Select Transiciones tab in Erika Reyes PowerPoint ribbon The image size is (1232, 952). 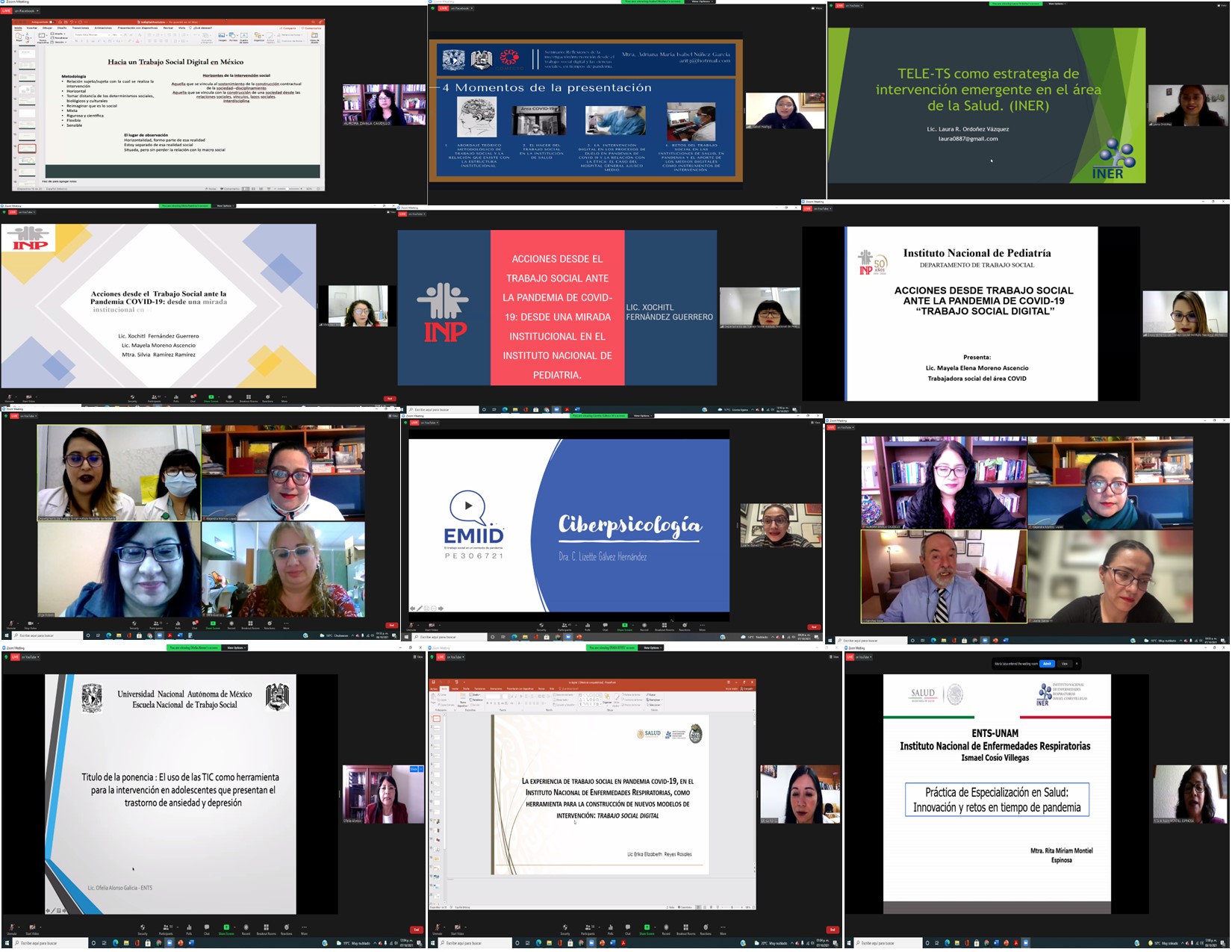pos(479,688)
